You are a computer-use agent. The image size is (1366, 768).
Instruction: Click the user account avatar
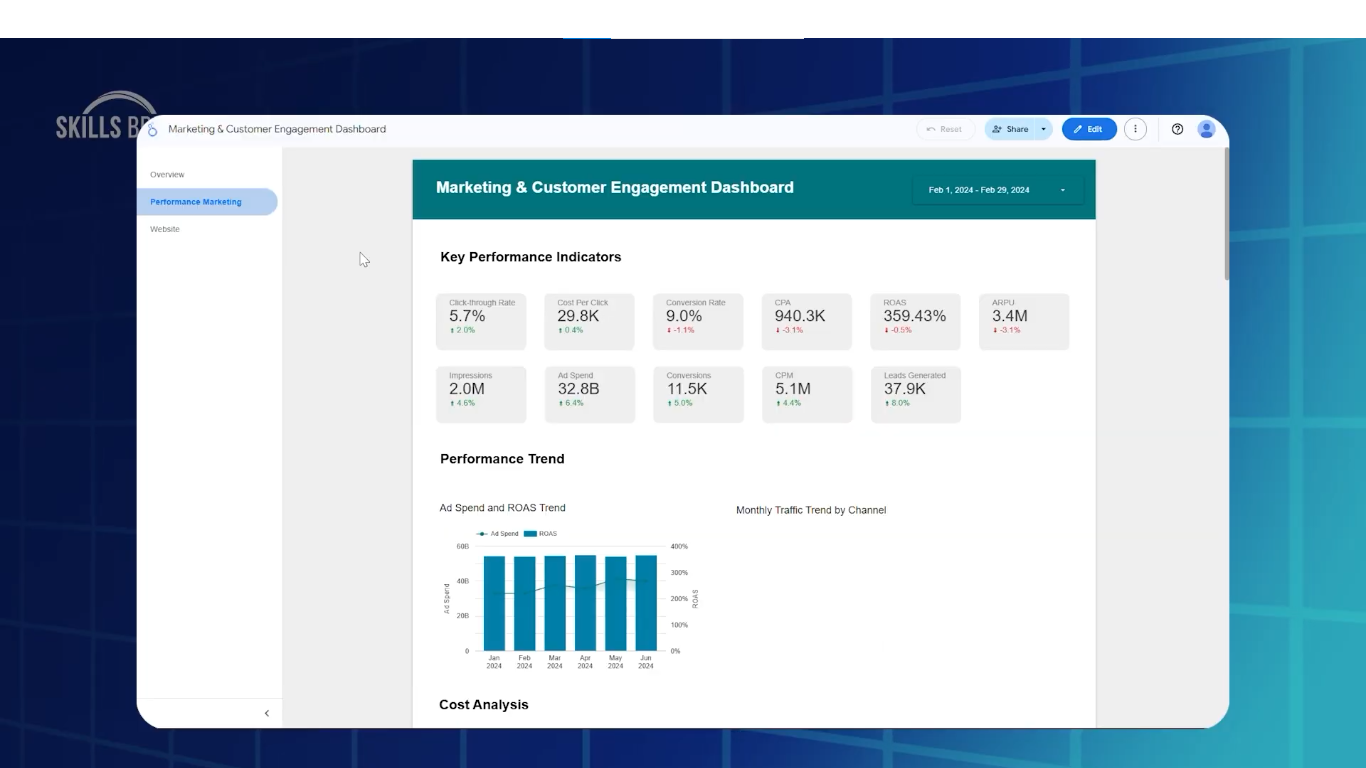pyautogui.click(x=1206, y=129)
